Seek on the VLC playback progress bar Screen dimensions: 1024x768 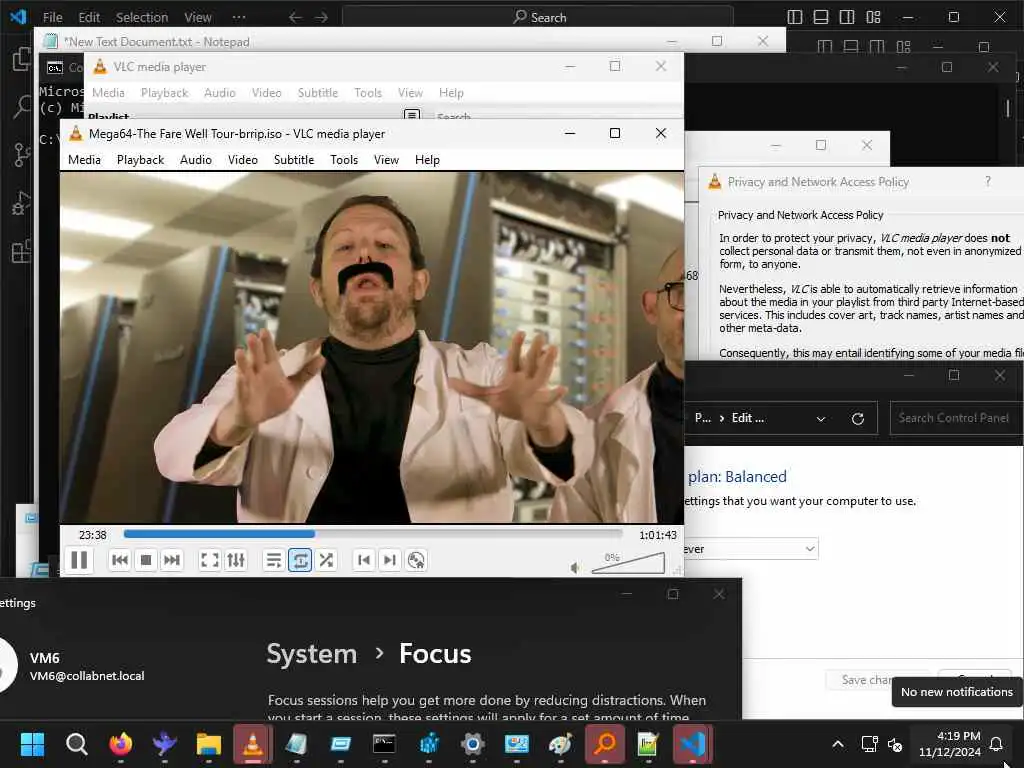373,534
